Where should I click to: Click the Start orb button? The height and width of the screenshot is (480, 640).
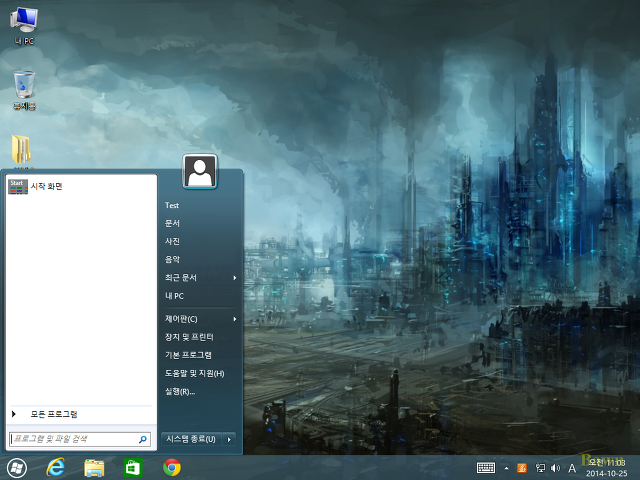(x=16, y=468)
